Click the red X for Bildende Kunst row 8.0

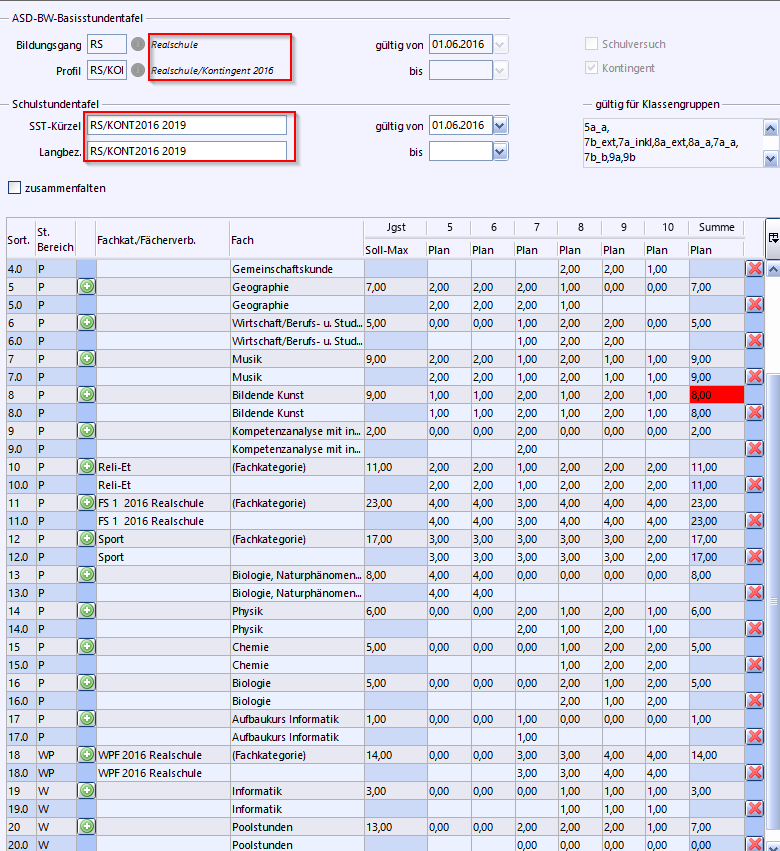(754, 413)
